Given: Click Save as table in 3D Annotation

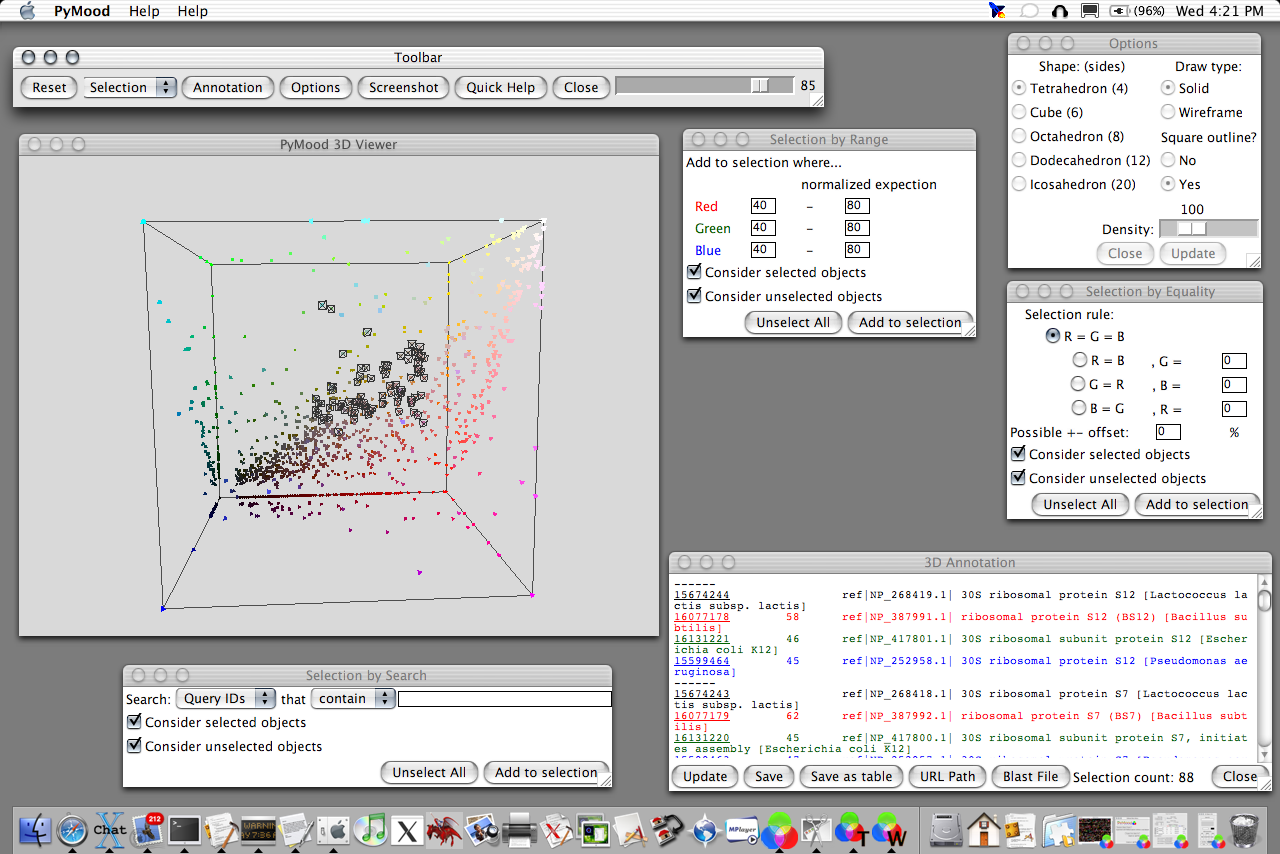Looking at the screenshot, I should tap(851, 776).
